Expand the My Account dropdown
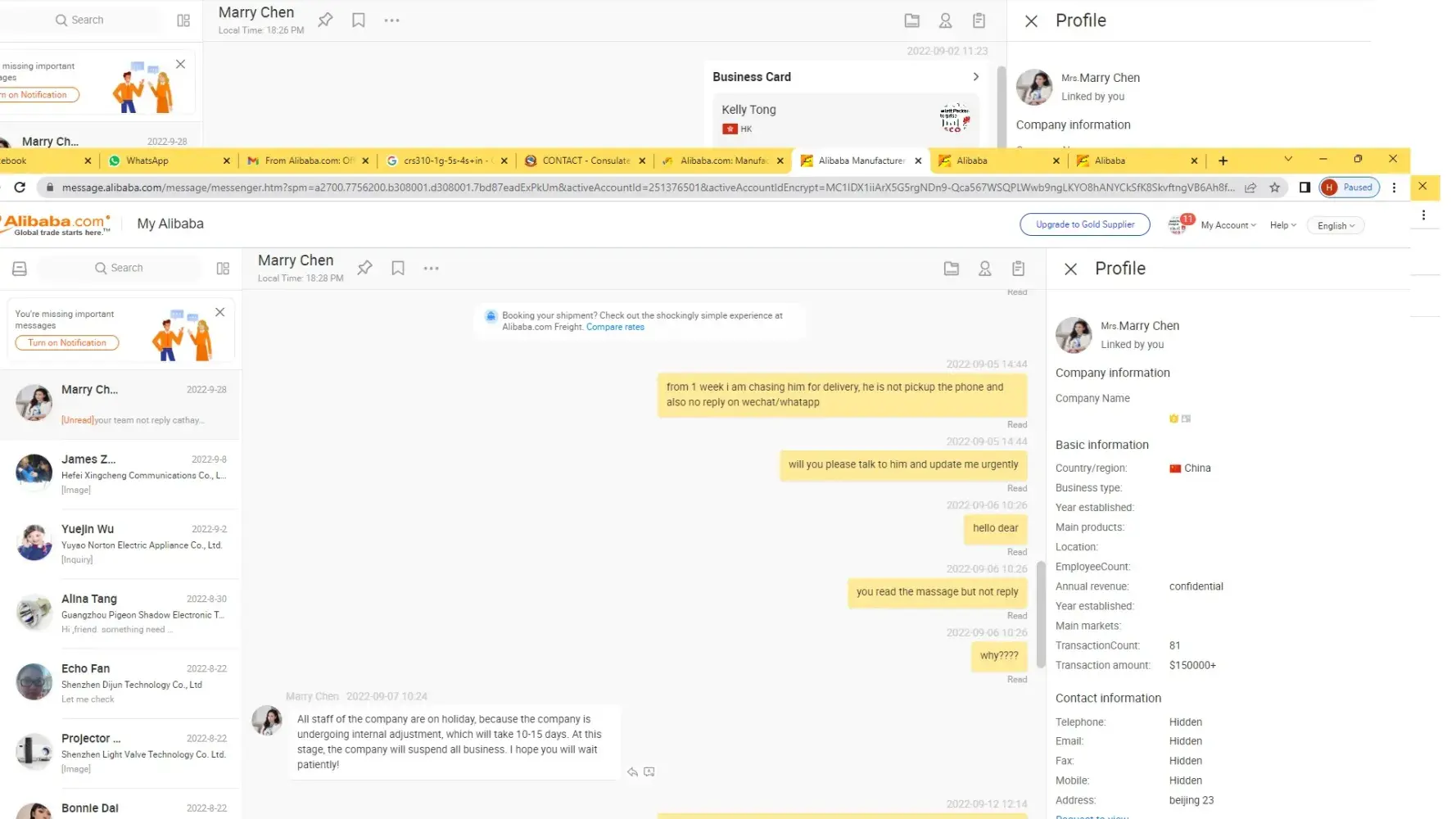Image resolution: width=1456 pixels, height=819 pixels. (x=1228, y=225)
